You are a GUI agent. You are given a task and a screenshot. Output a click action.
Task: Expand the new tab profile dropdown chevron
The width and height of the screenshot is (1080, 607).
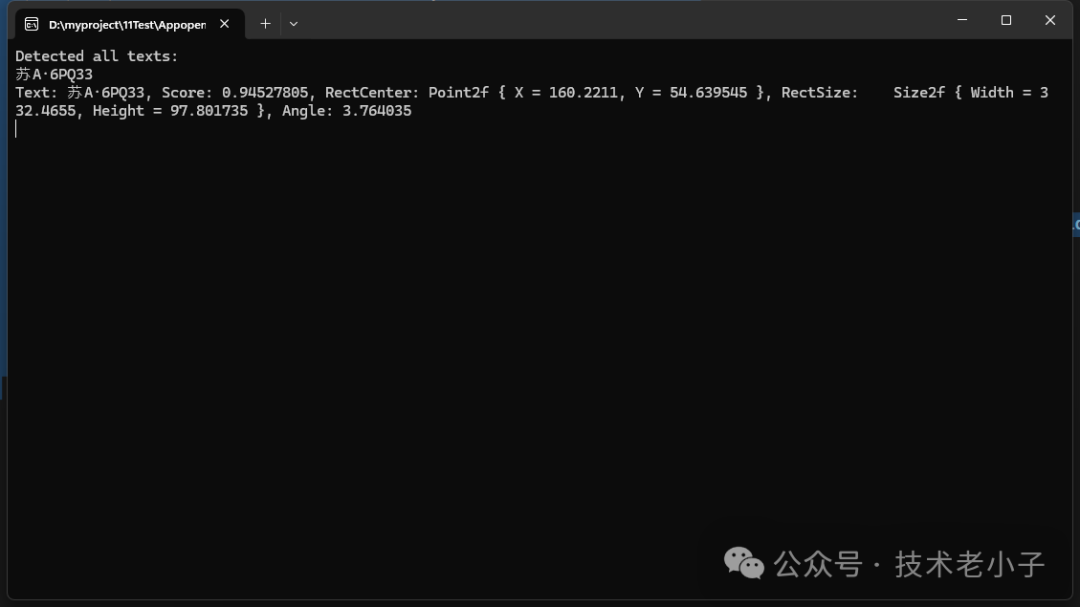point(293,23)
